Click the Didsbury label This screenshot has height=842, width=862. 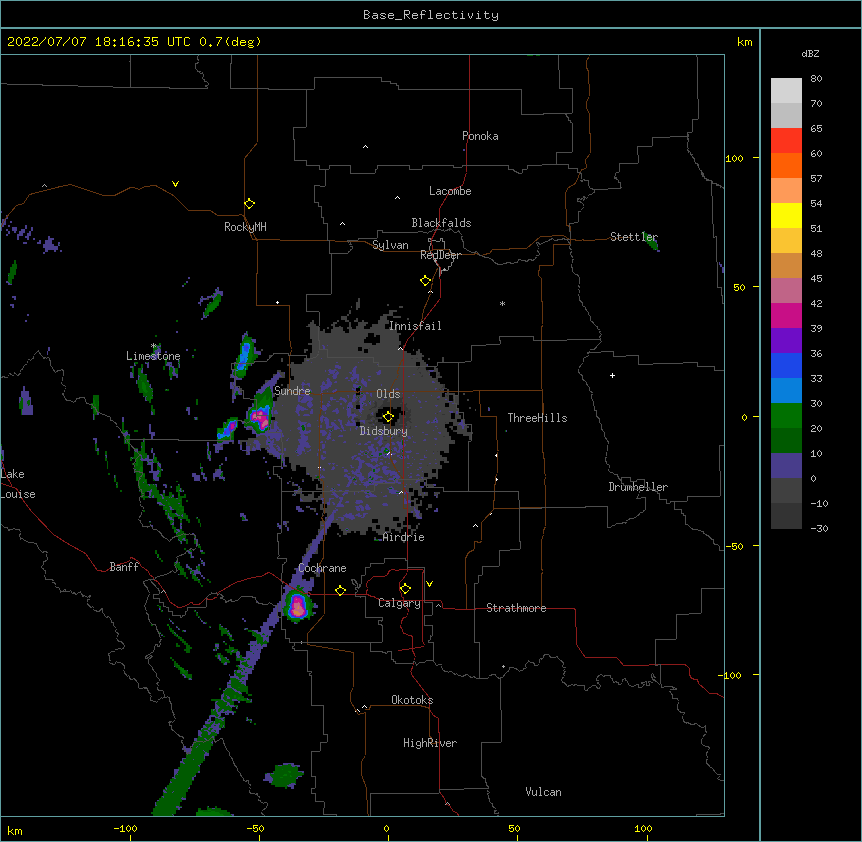[384, 431]
